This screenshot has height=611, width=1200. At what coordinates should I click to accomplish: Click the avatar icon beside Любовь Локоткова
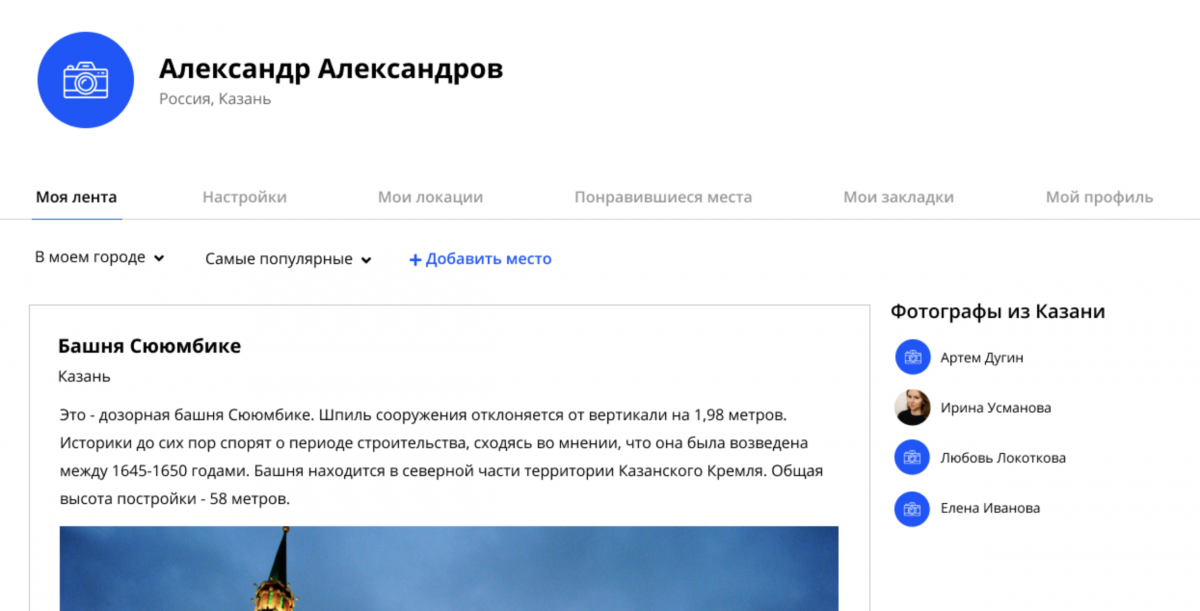[x=912, y=458]
